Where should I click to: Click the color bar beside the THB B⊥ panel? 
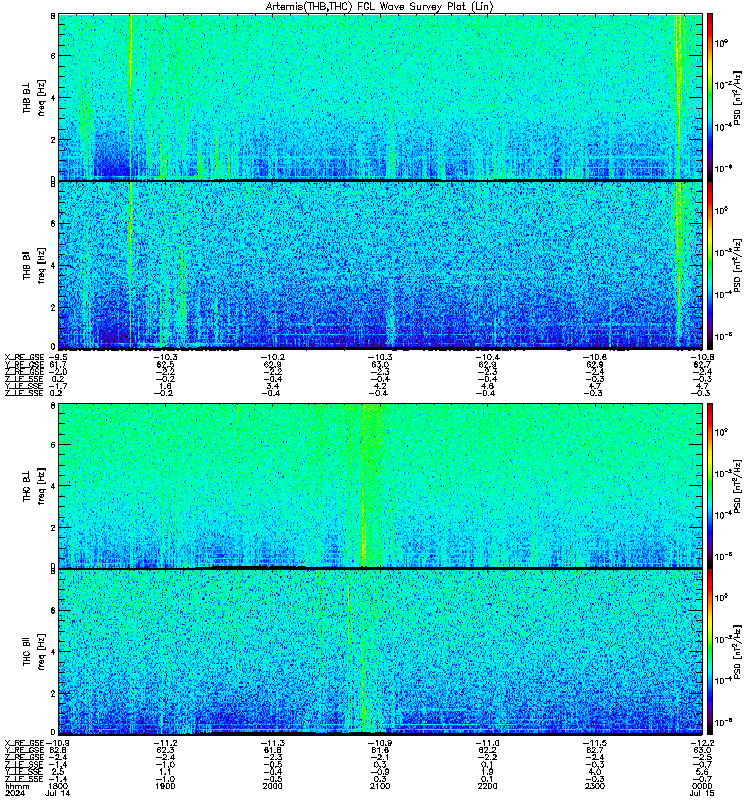click(710, 97)
